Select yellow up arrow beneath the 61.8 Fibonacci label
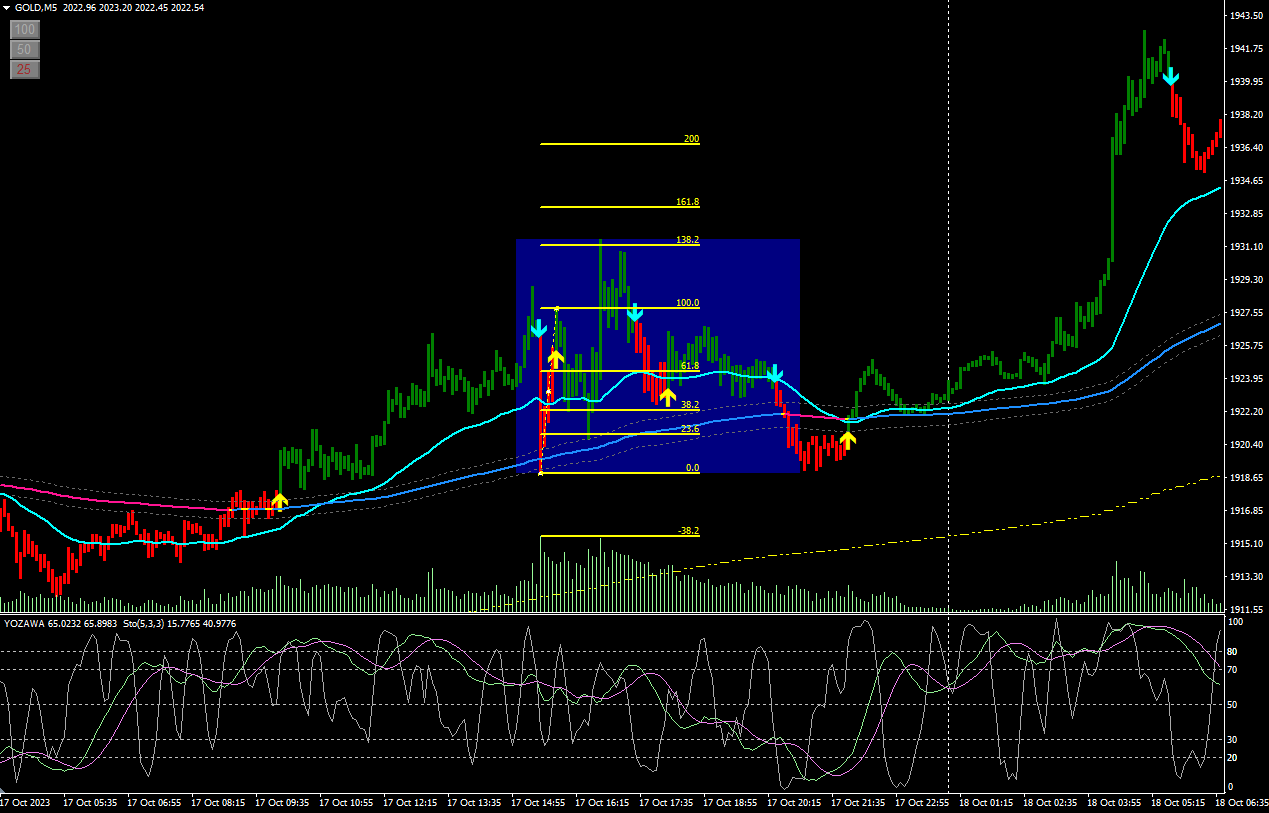The width and height of the screenshot is (1269, 813). [667, 396]
